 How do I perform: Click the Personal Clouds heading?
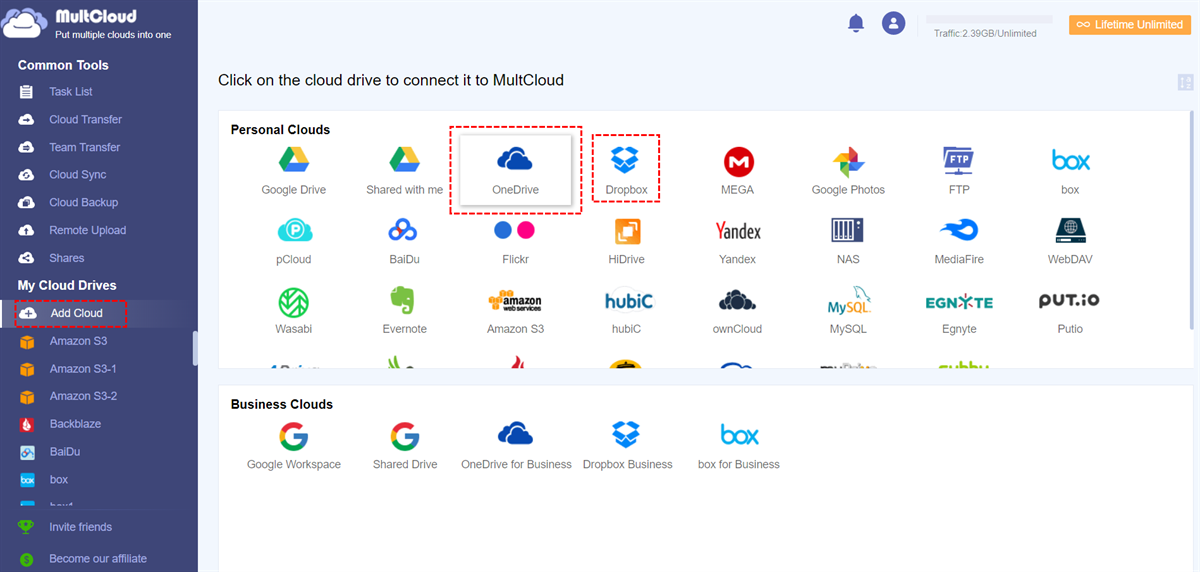[x=280, y=130]
